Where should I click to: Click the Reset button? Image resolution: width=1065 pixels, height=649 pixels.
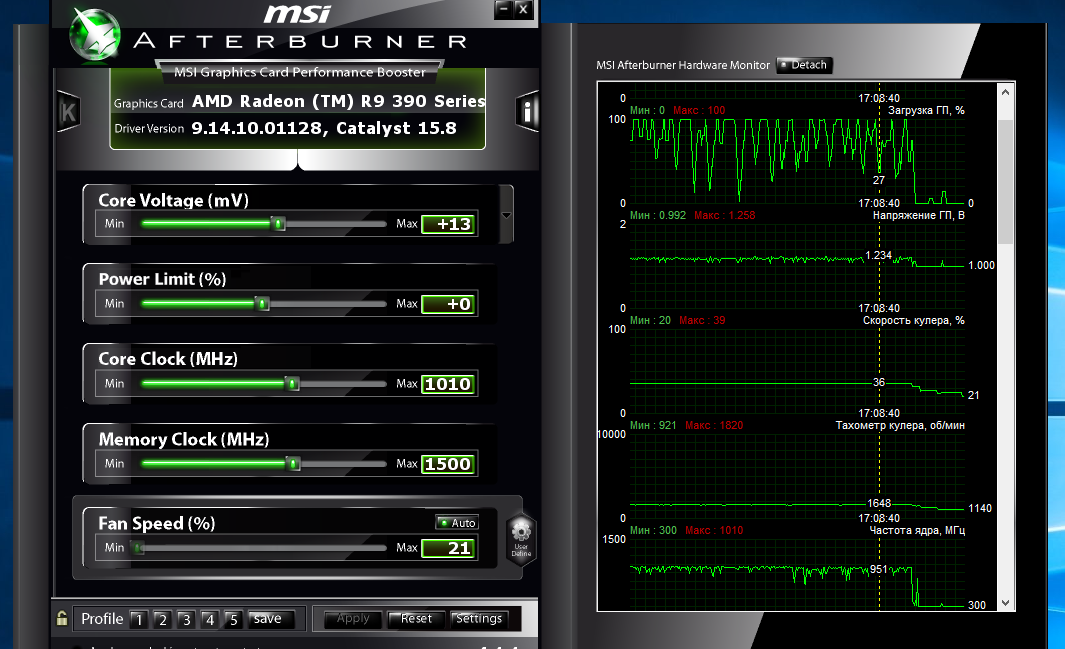pyautogui.click(x=416, y=618)
